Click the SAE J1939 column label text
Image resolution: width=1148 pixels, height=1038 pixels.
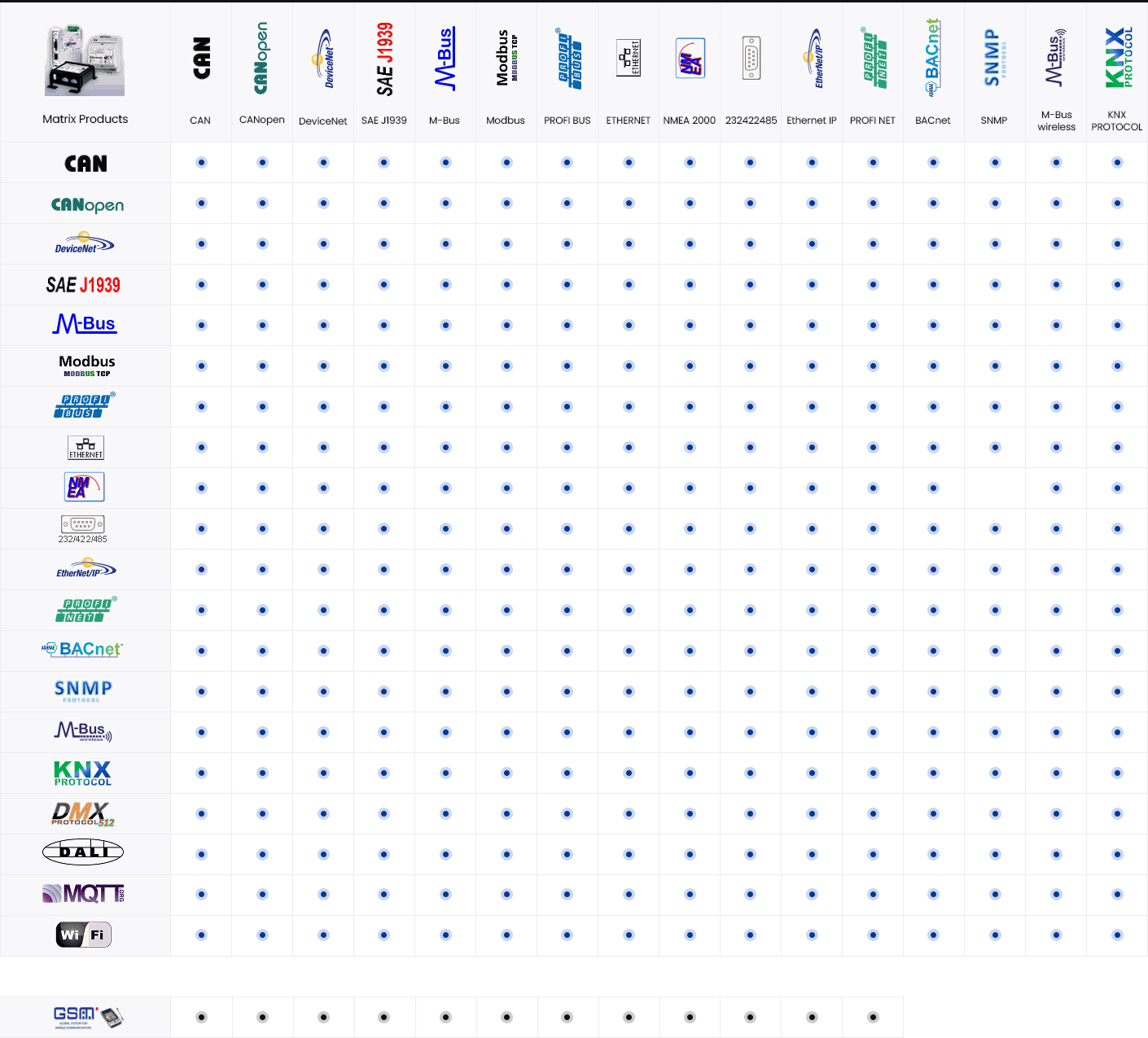tap(384, 120)
